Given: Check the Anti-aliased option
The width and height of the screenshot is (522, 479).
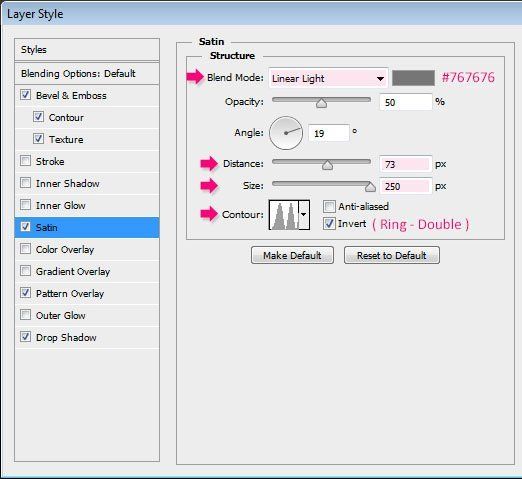Looking at the screenshot, I should pos(329,207).
